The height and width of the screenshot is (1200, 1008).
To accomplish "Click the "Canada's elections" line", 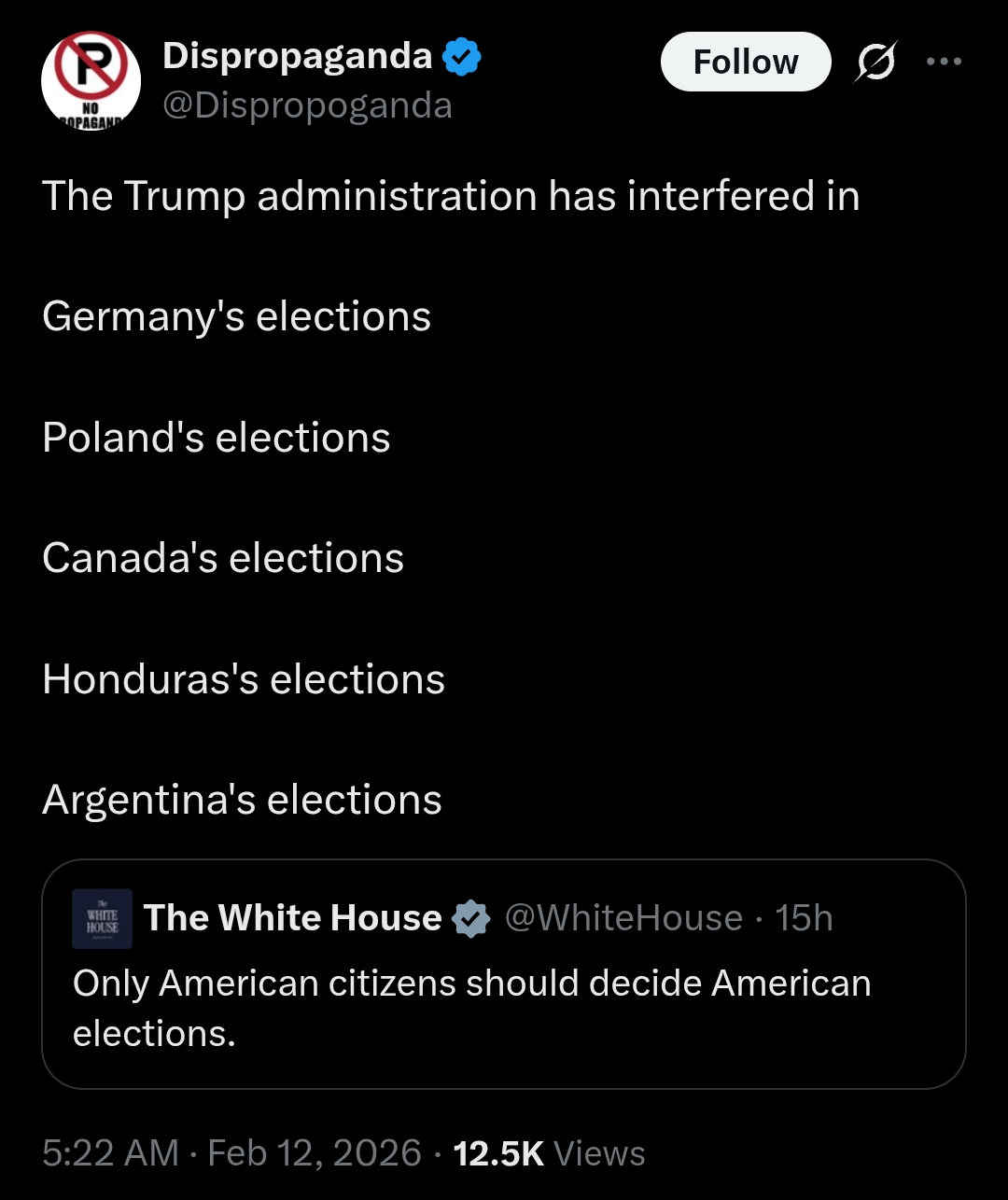I will (223, 558).
